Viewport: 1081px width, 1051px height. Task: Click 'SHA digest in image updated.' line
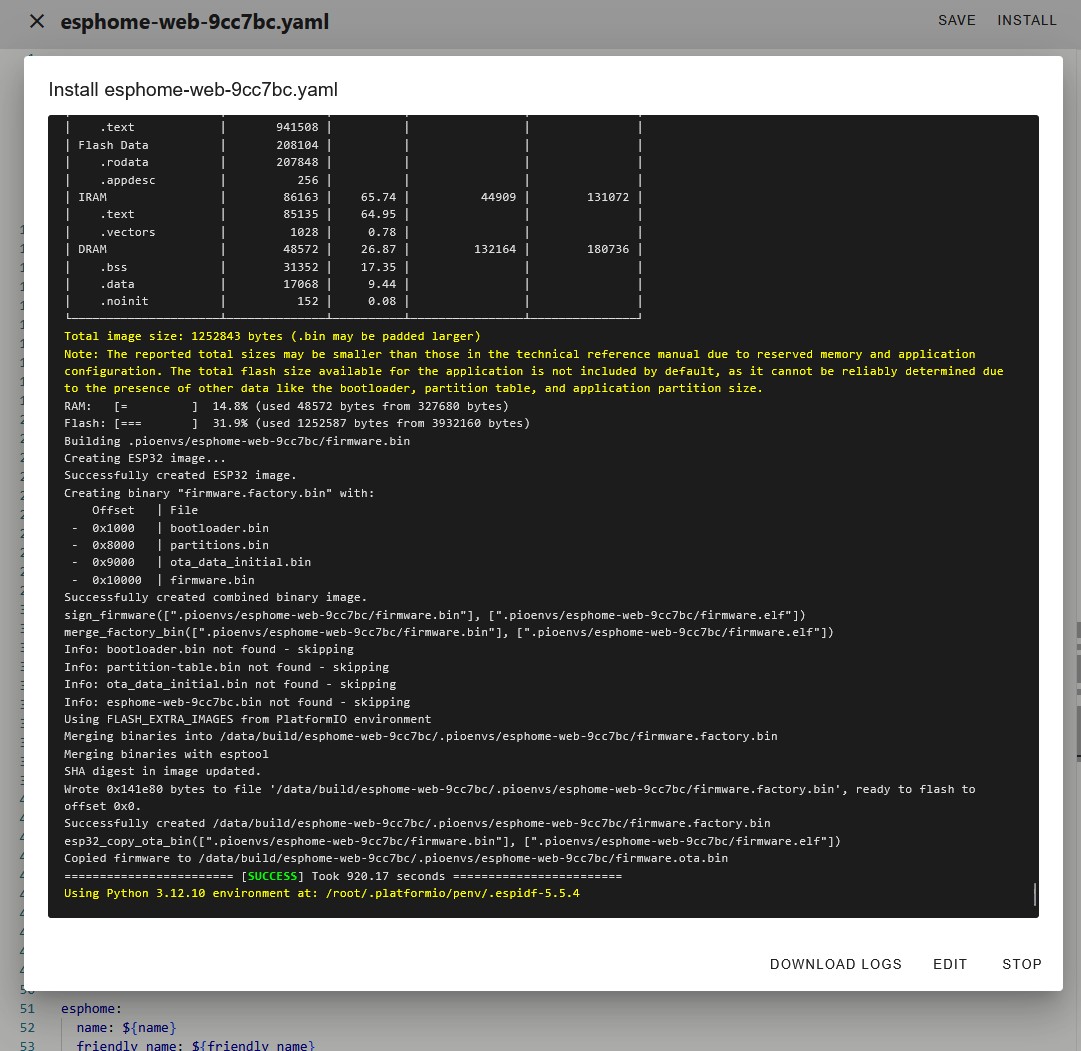click(163, 772)
